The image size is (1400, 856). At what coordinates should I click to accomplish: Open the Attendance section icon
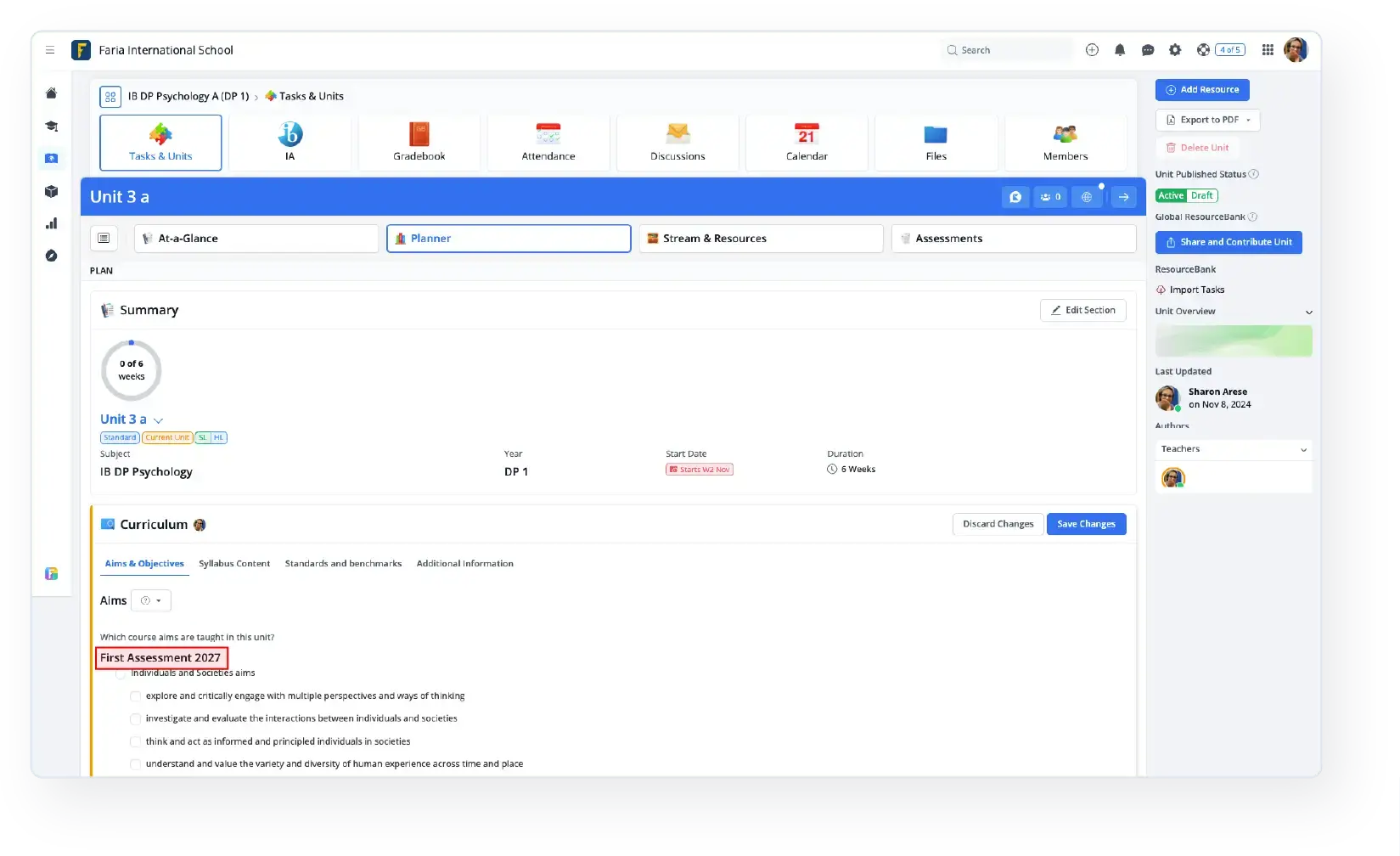click(548, 135)
